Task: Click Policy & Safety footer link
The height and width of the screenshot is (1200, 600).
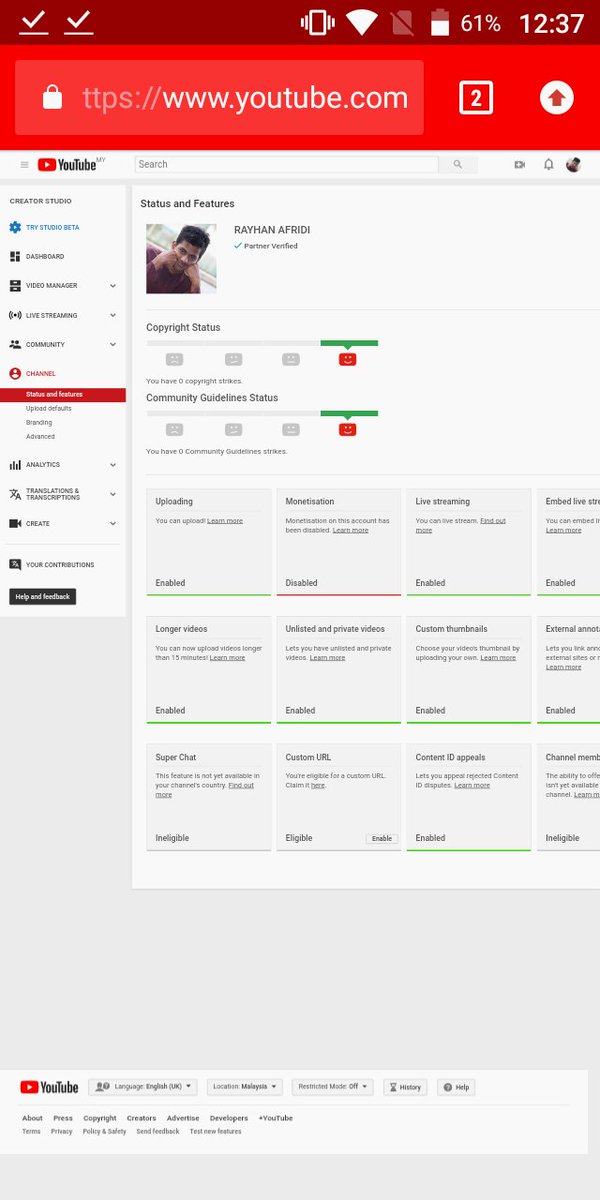Action: pos(104,1131)
